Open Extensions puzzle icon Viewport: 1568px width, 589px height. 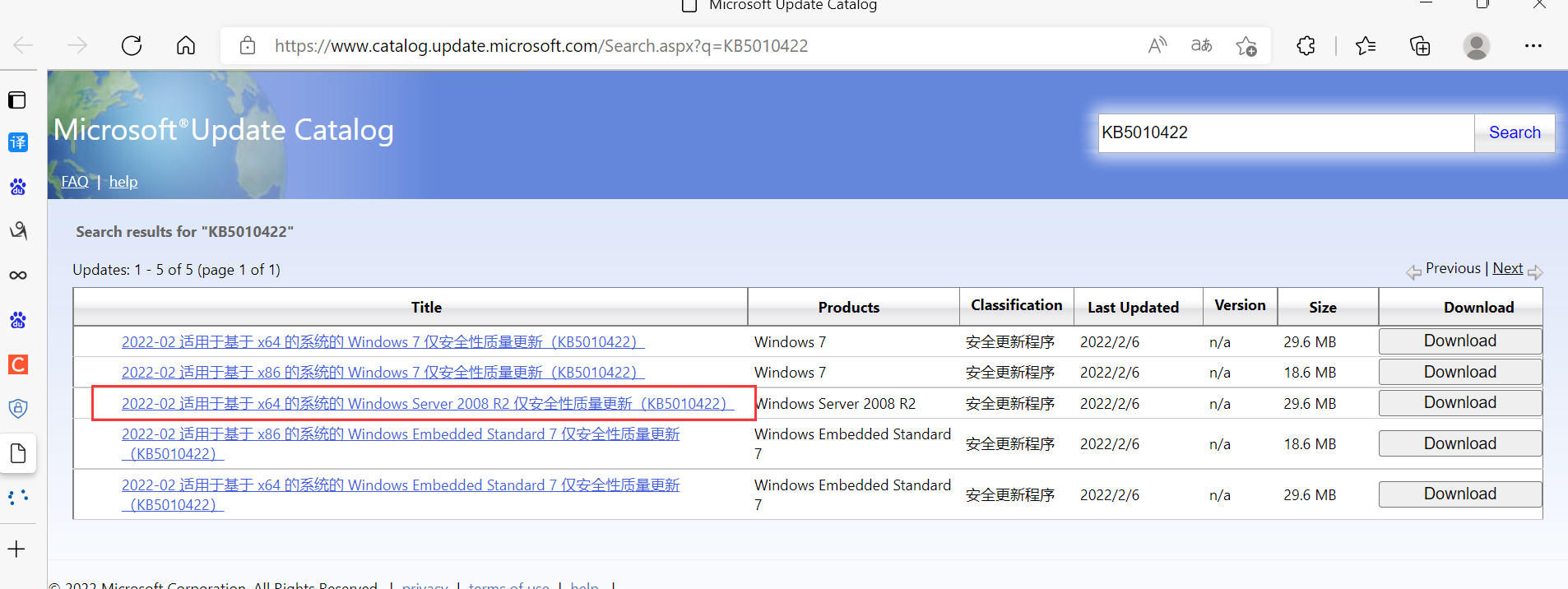[1306, 45]
